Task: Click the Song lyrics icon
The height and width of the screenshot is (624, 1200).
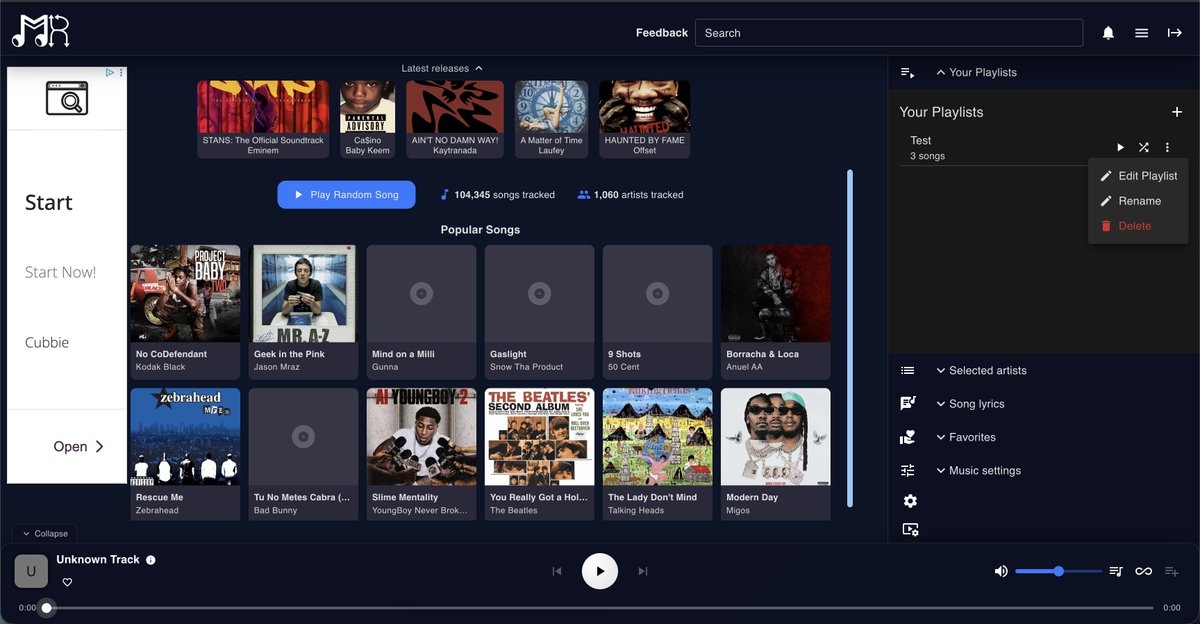Action: point(908,403)
